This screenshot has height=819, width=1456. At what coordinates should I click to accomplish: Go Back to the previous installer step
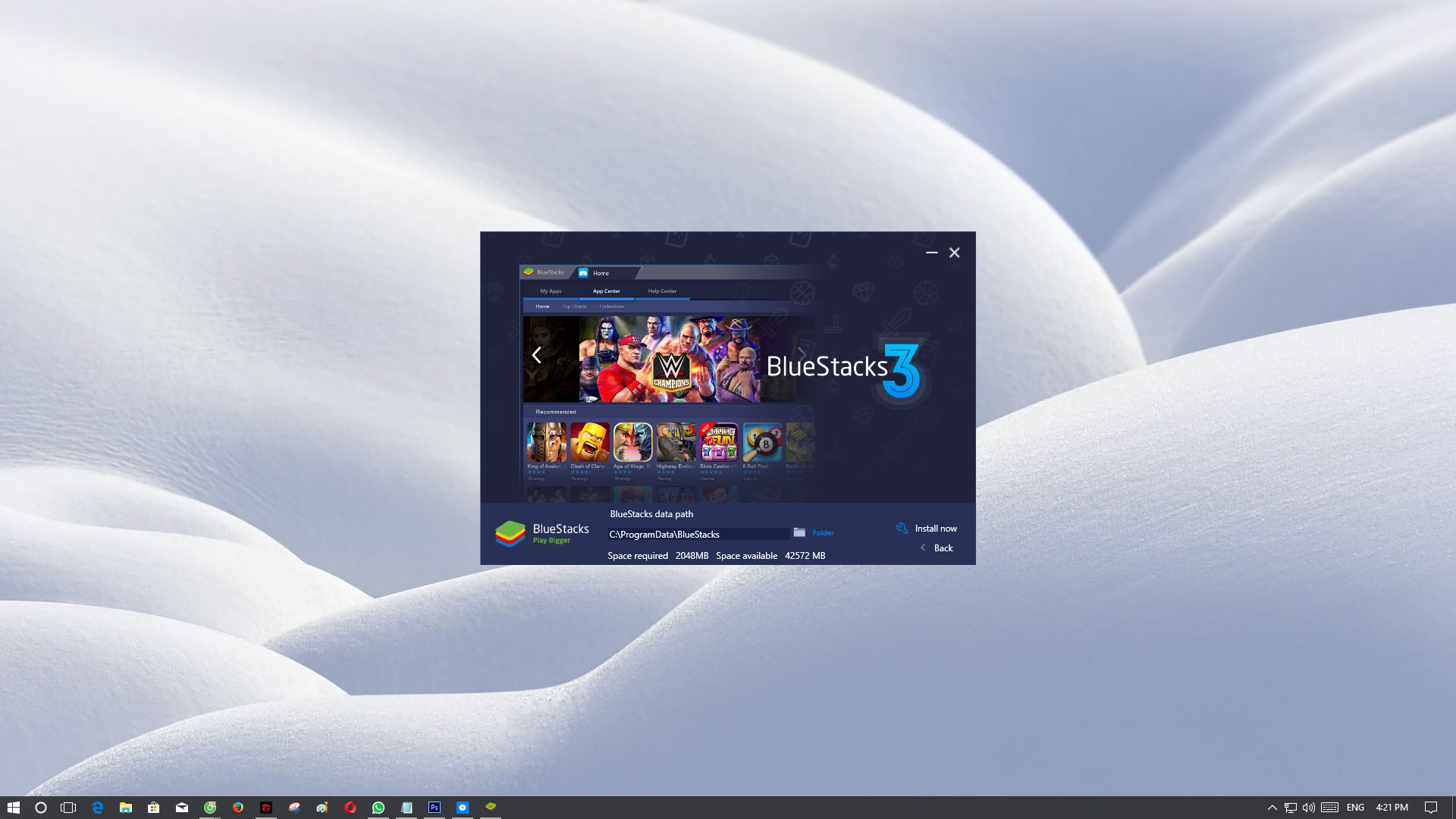pos(943,548)
